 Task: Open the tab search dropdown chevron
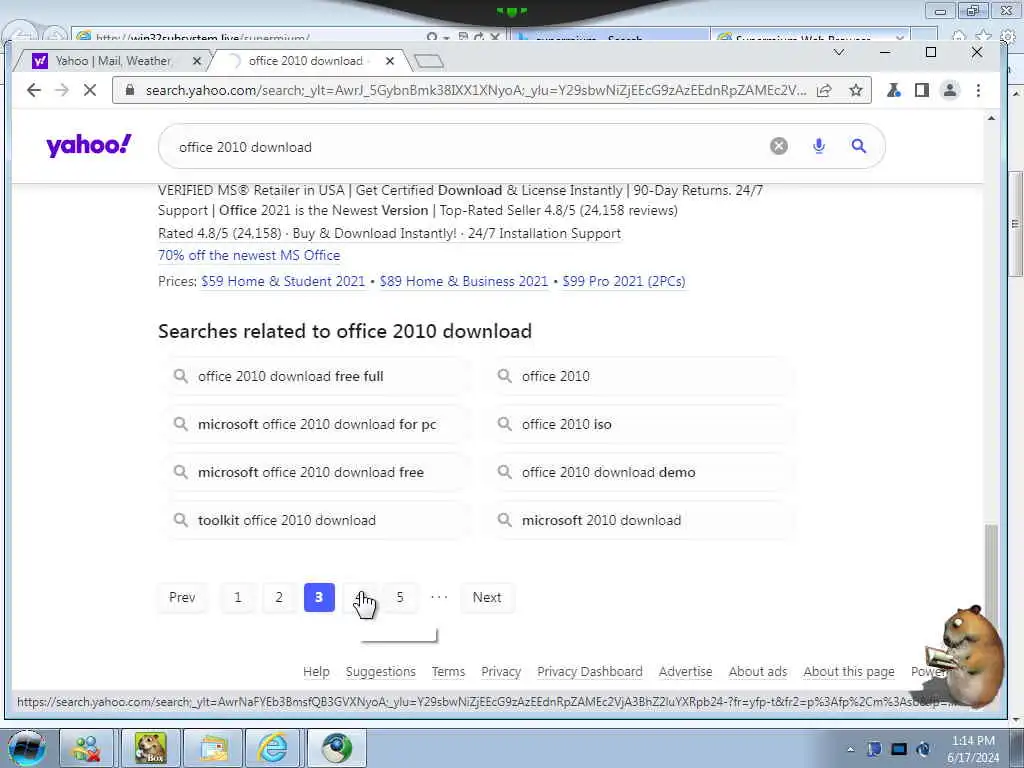point(839,52)
